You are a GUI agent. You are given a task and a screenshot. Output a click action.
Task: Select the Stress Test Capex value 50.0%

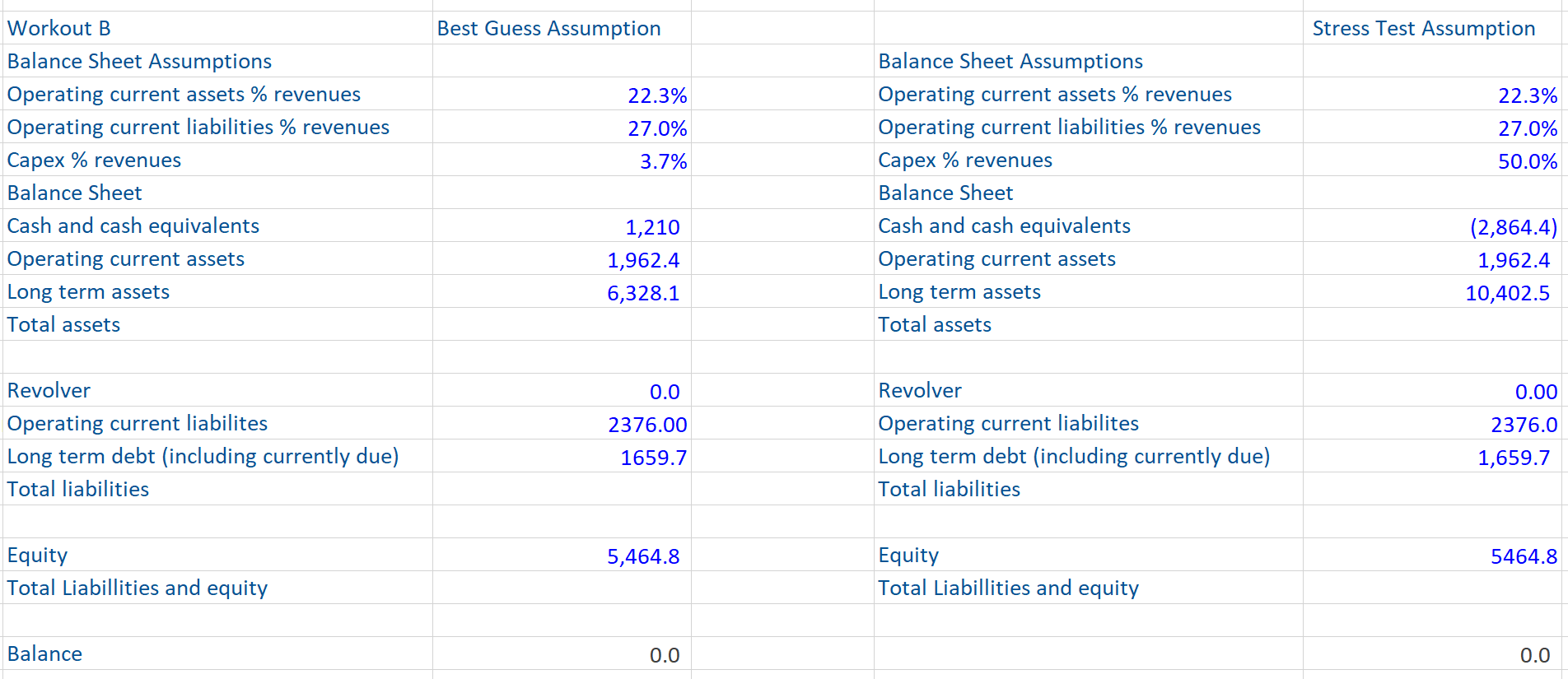(1527, 161)
